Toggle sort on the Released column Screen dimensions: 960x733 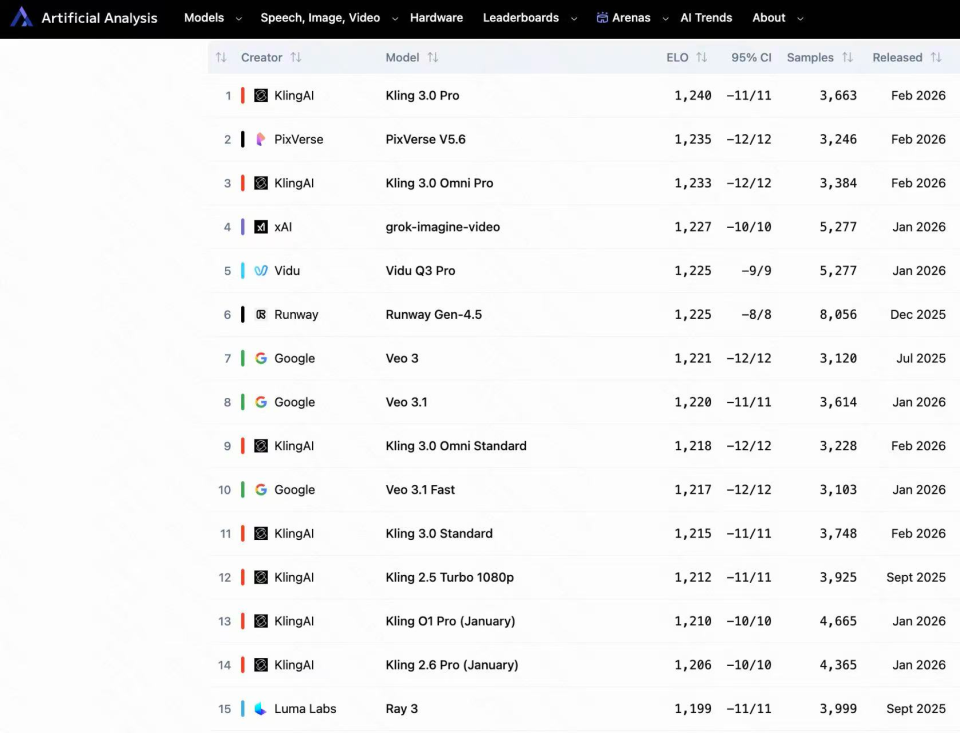click(936, 58)
